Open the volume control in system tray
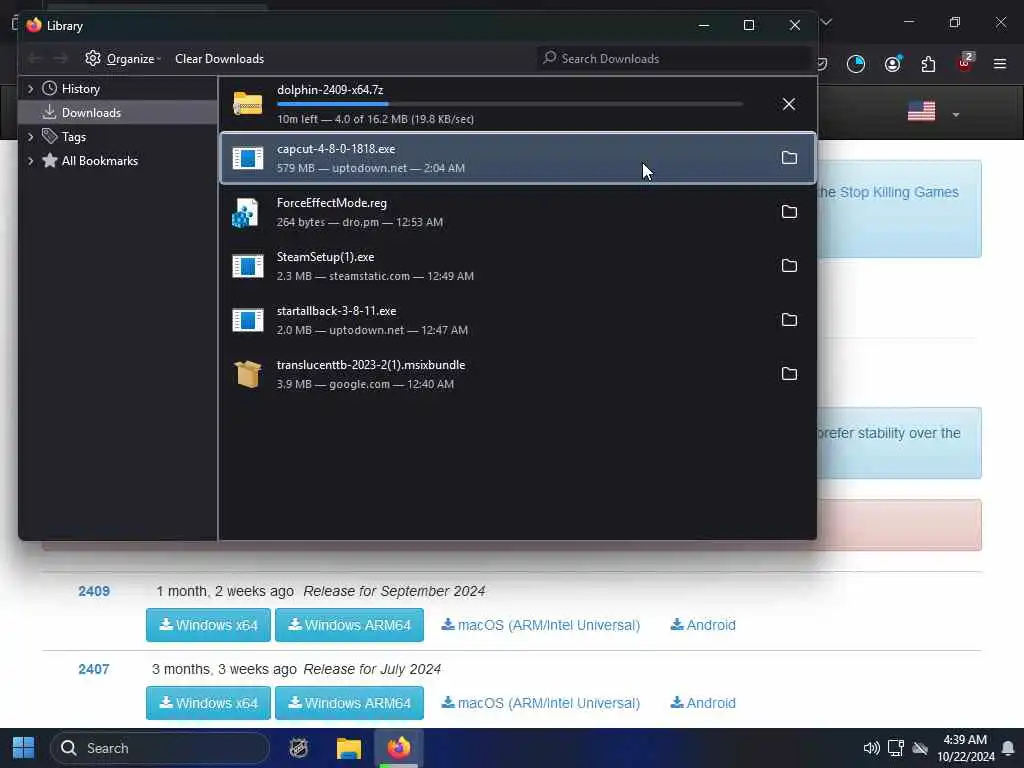Screen dimensions: 1024x768 point(871,748)
